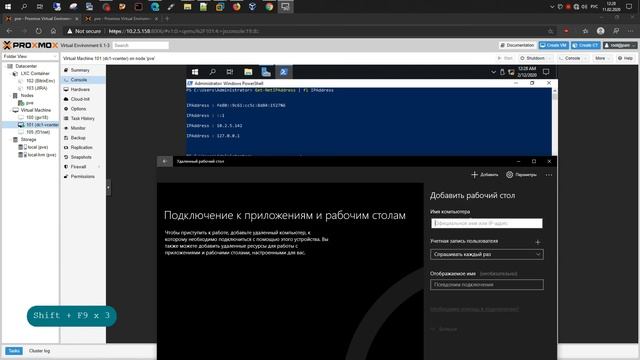Screen dimensions: 640x360
Task: Select the LXC Container tree group
Action: pos(35,73)
